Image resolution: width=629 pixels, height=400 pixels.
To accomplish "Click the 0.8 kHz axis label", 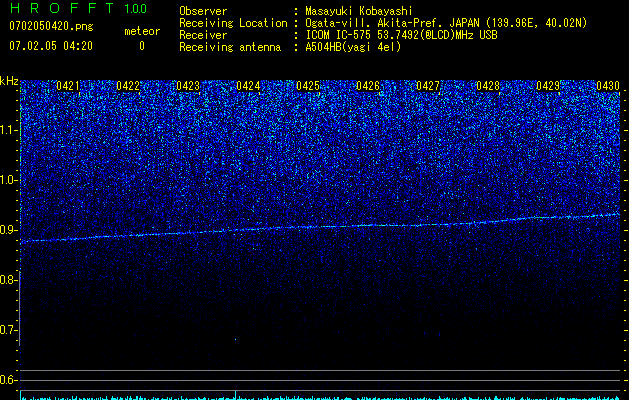I will click(x=9, y=280).
